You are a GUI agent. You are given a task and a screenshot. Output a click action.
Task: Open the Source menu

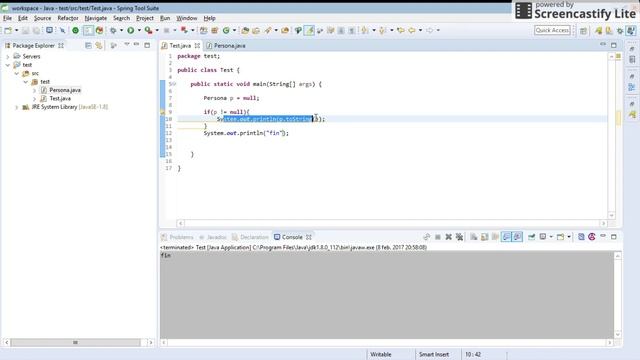tap(42, 18)
